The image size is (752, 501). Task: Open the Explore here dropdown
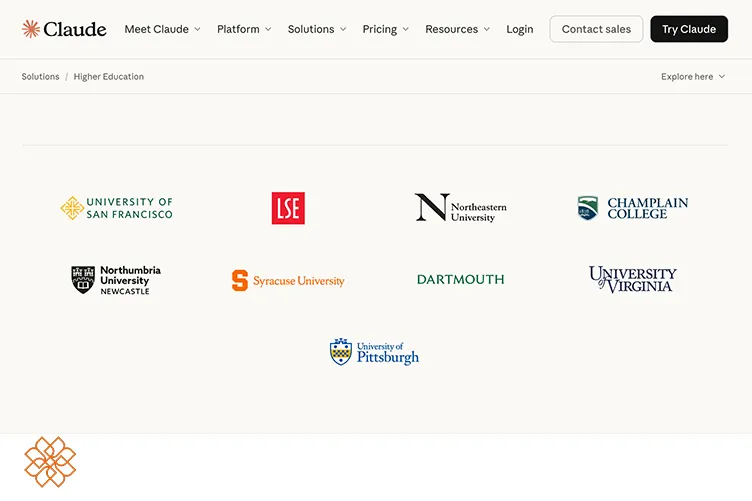click(693, 77)
